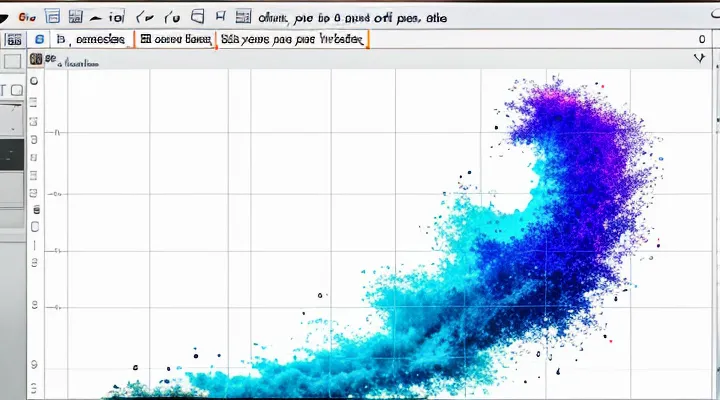Image resolution: width=720 pixels, height=400 pixels.
Task: Click the rectangle shape icon in the top toolbar
Action: (198, 17)
